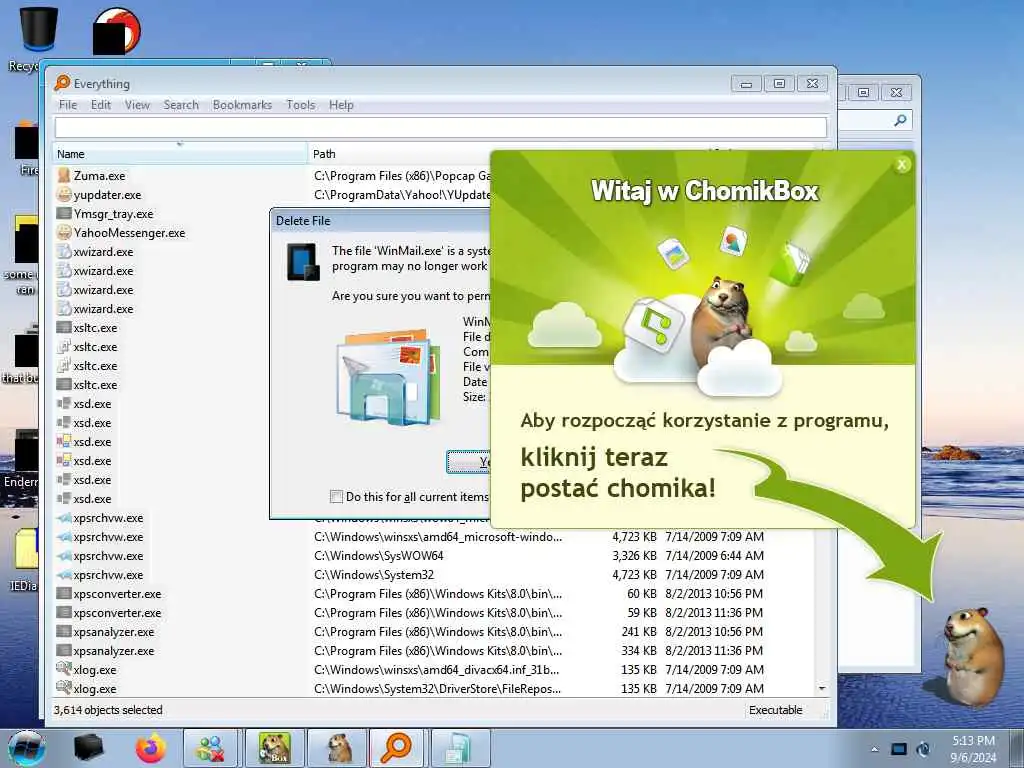
Task: Click the plain hamster icon on the taskbar
Action: coord(339,748)
